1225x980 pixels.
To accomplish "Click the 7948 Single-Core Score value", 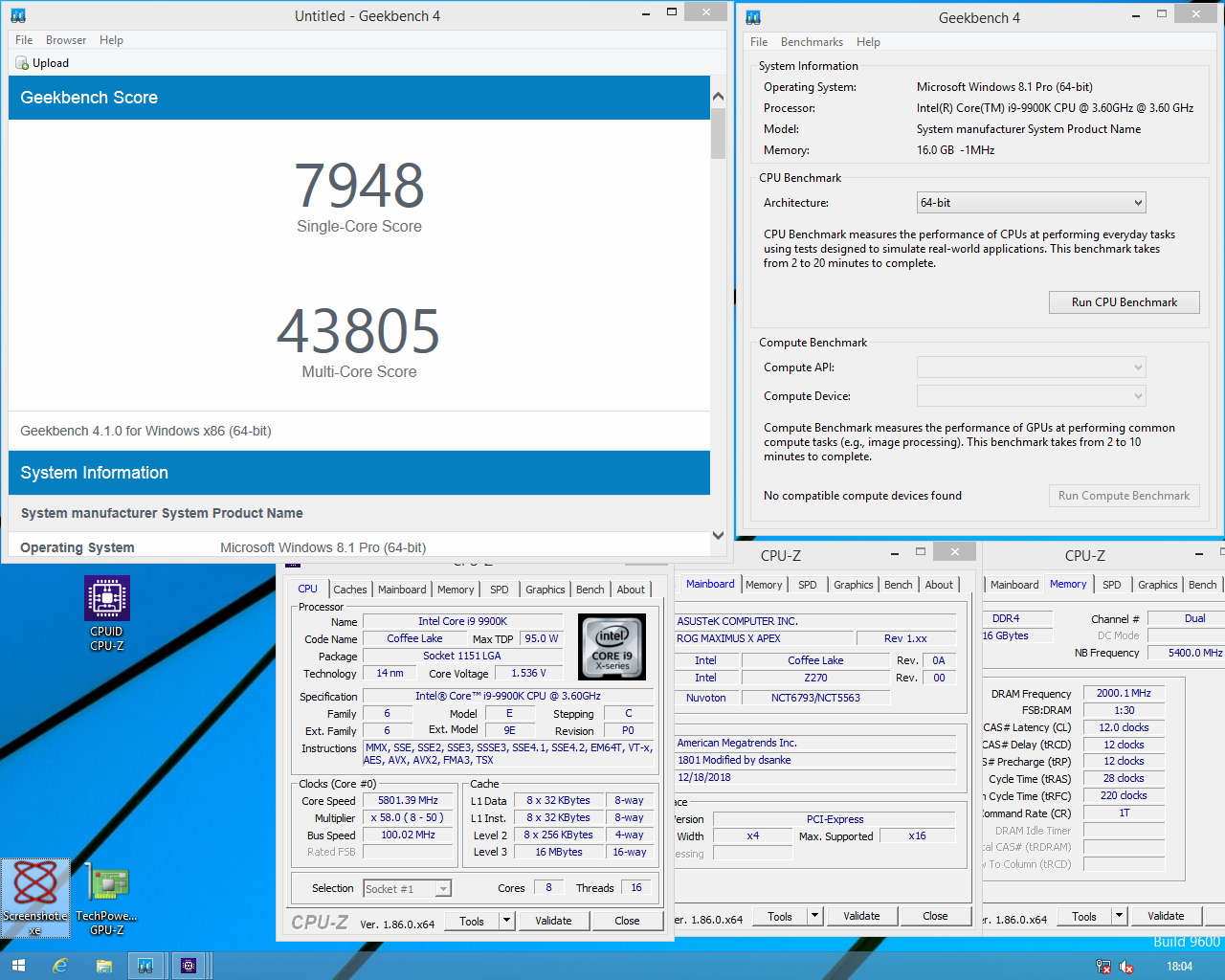I will point(359,186).
